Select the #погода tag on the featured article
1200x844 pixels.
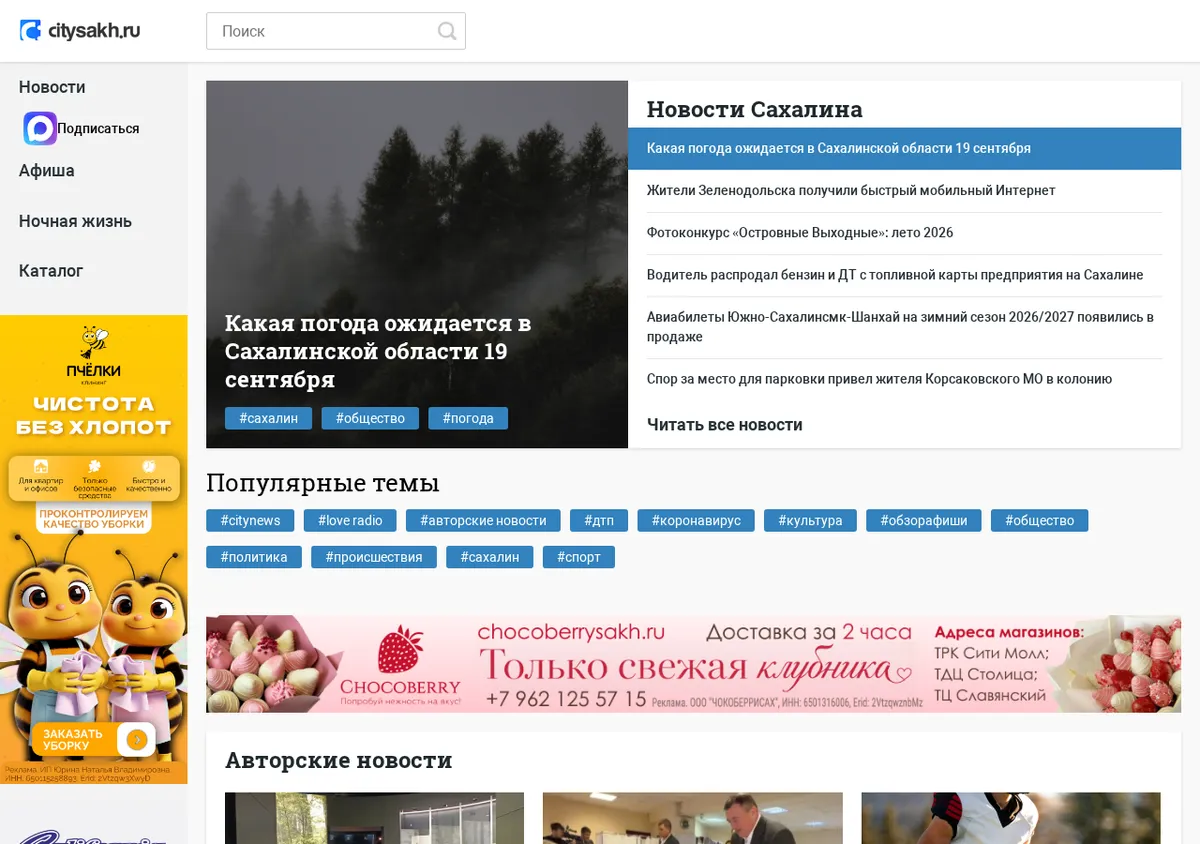[x=468, y=418]
